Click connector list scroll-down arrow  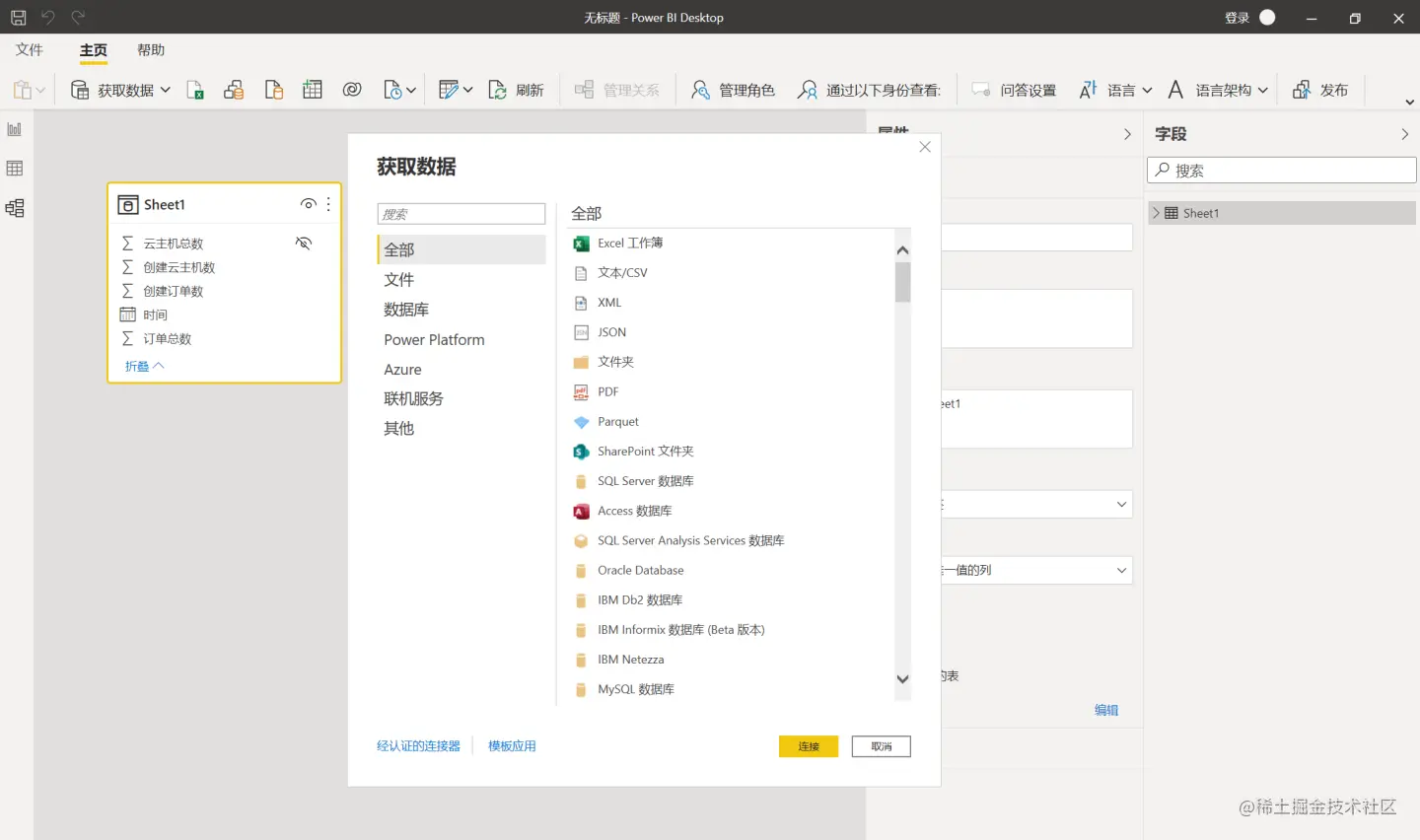(x=902, y=679)
